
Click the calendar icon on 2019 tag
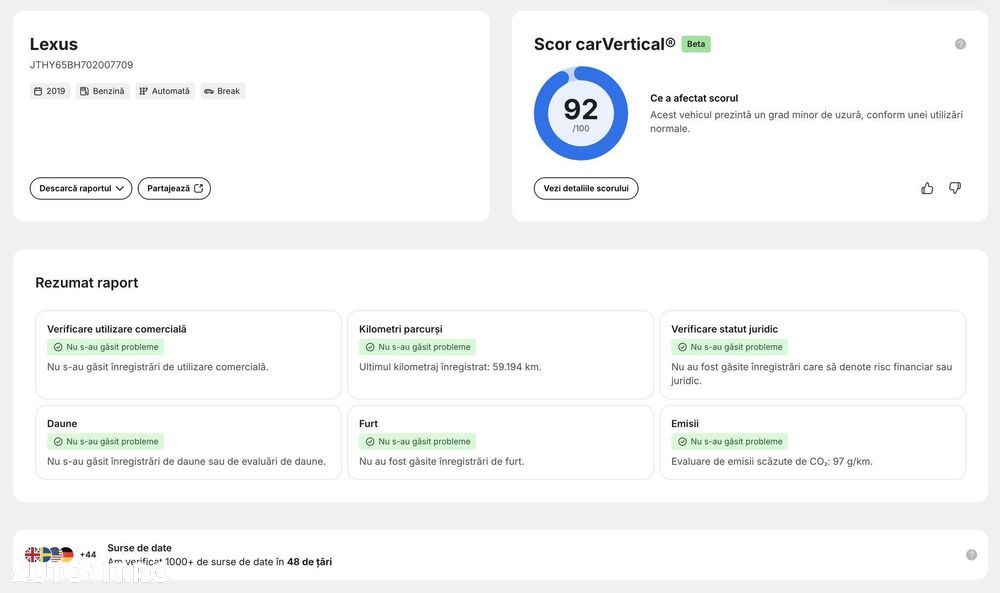pyautogui.click(x=38, y=91)
